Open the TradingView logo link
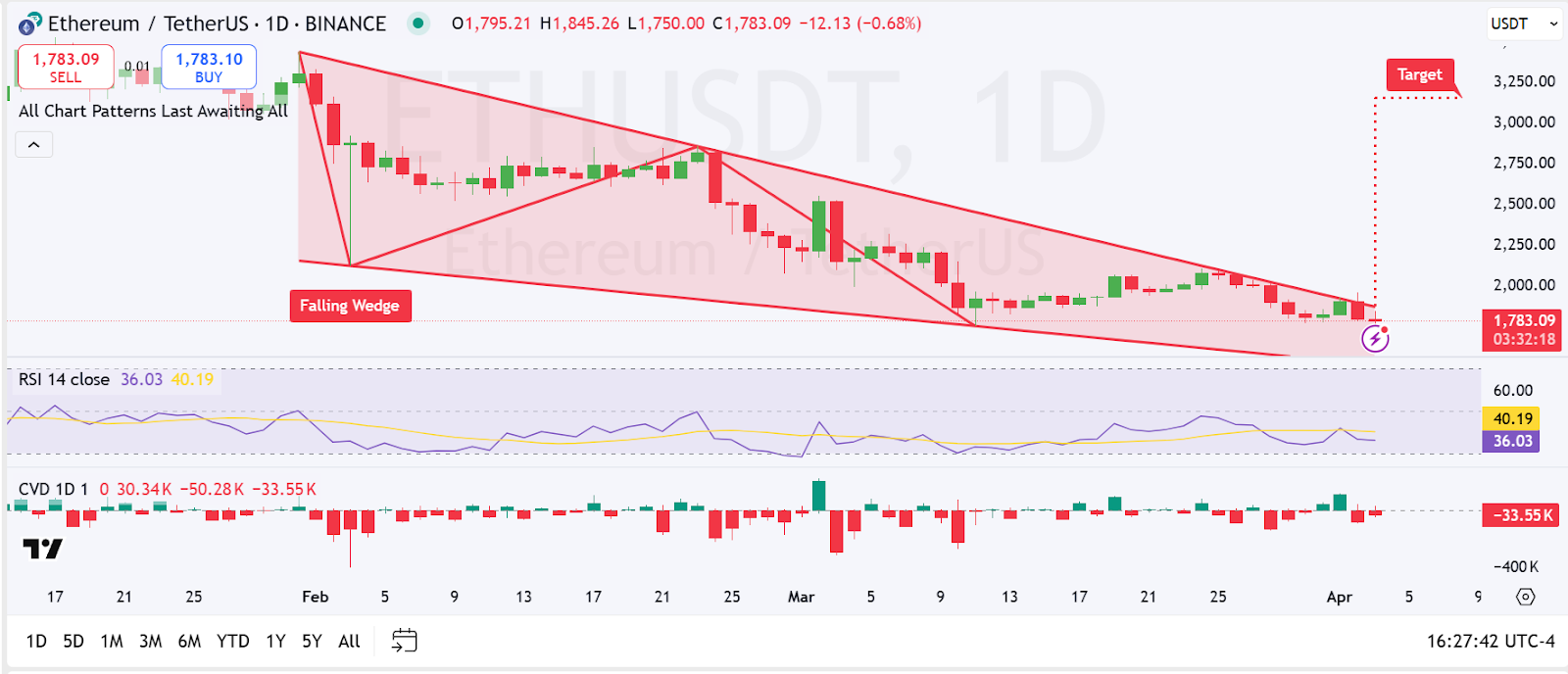 coord(43,549)
